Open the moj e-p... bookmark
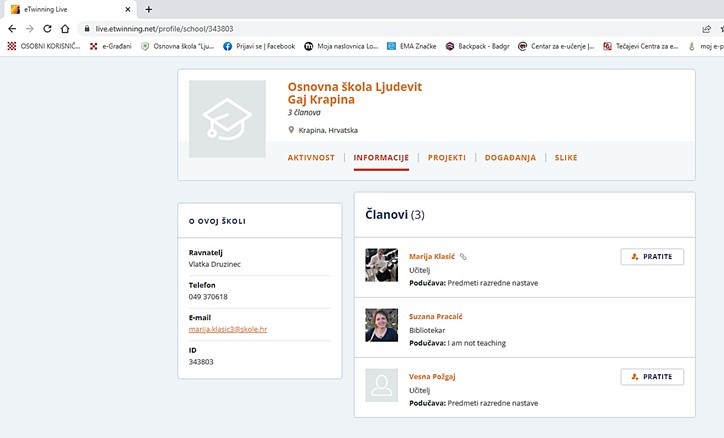724x438 pixels. pos(706,46)
